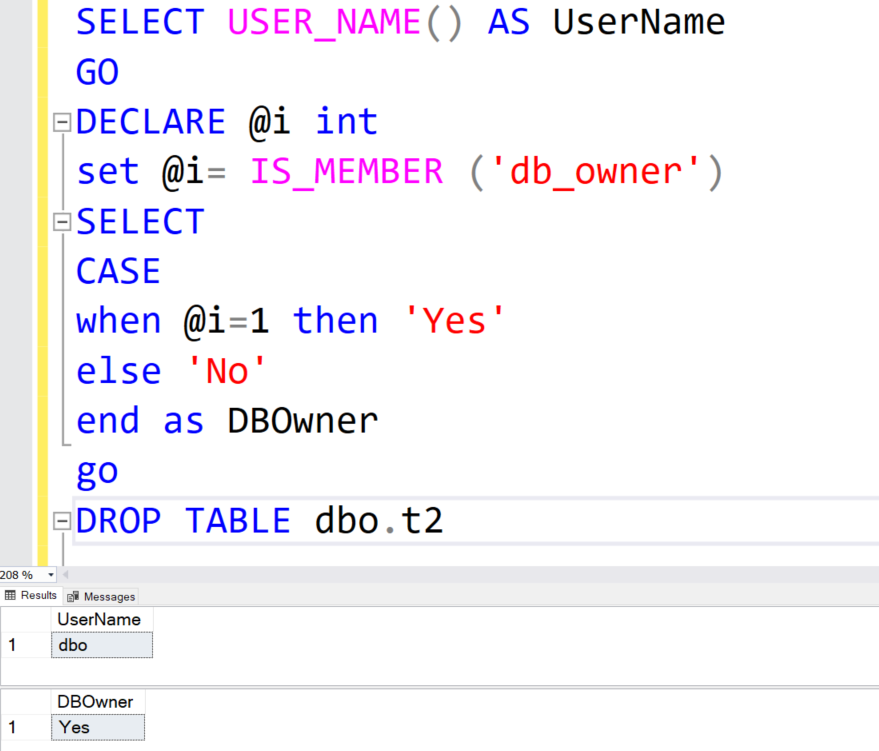Image resolution: width=879 pixels, height=751 pixels.
Task: Click the Messages tab icon
Action: click(73, 597)
